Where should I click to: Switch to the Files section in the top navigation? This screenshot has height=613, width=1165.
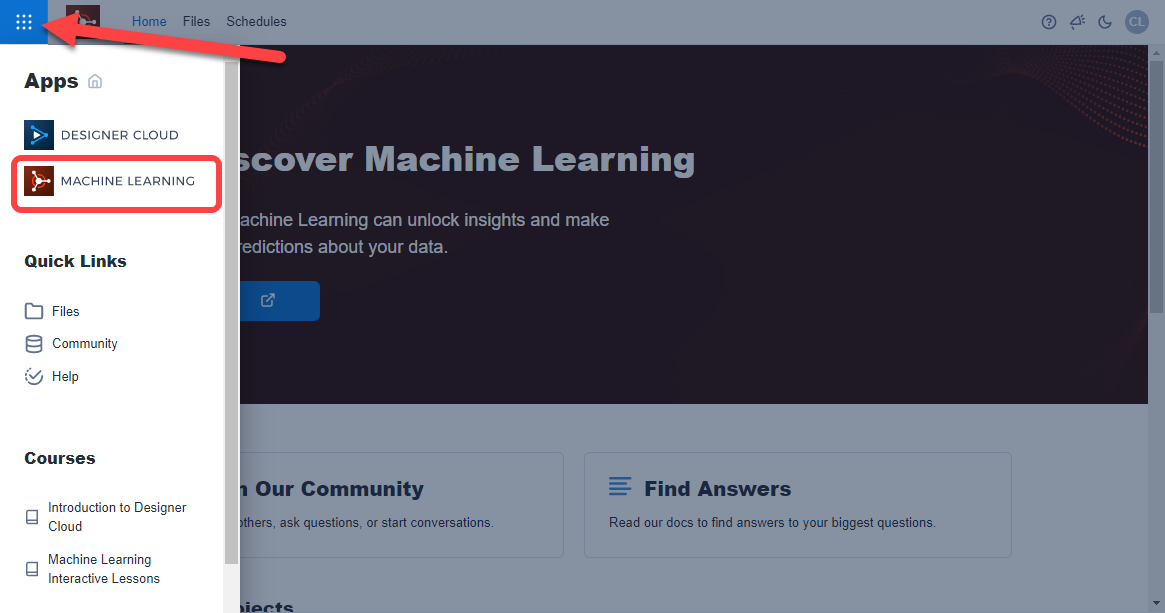tap(196, 21)
